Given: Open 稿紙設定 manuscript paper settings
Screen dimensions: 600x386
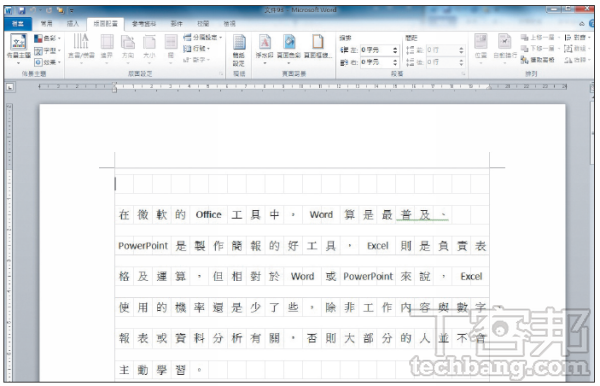Looking at the screenshot, I should pos(239,49).
